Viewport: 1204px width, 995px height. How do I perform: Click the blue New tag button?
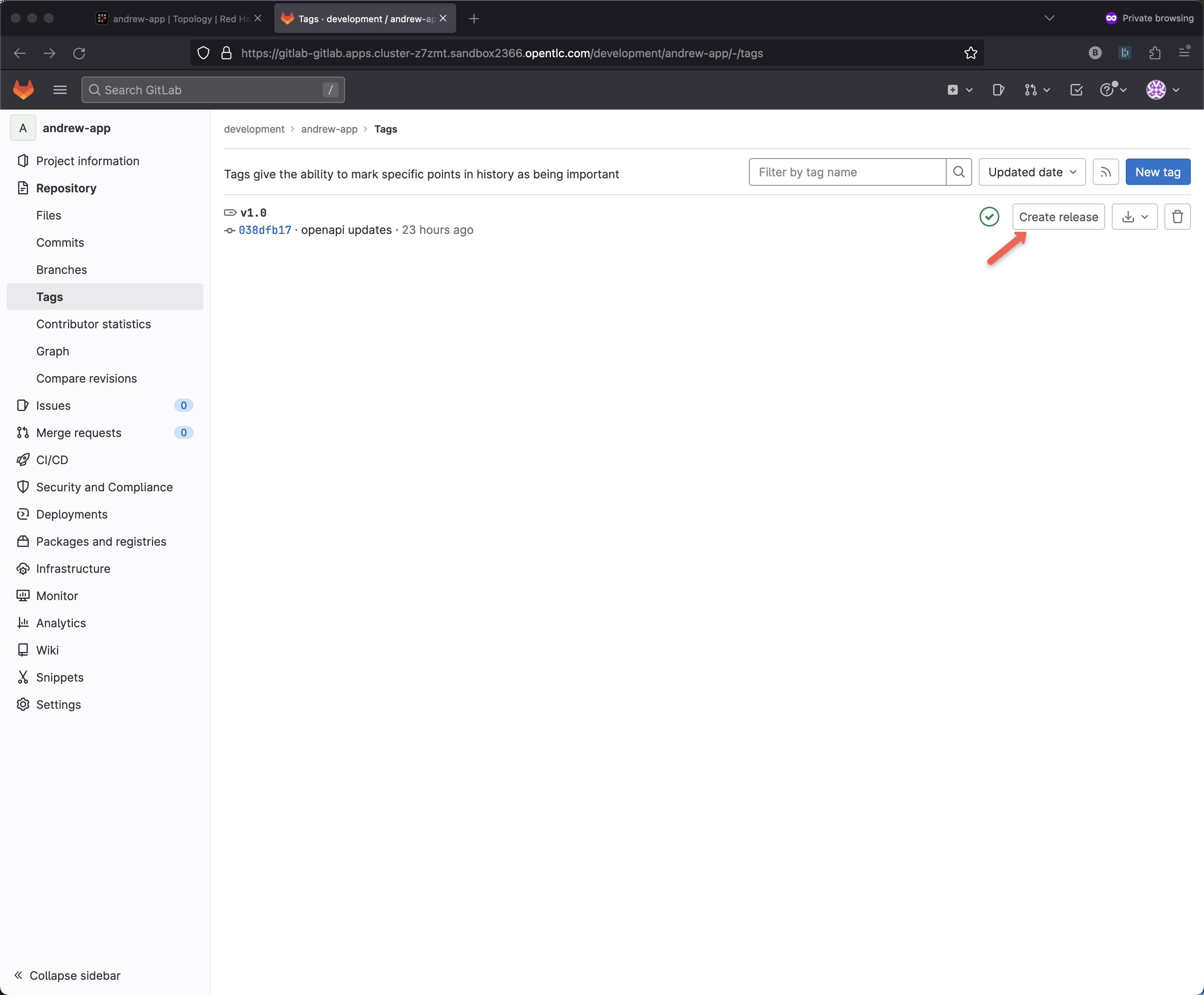point(1157,172)
